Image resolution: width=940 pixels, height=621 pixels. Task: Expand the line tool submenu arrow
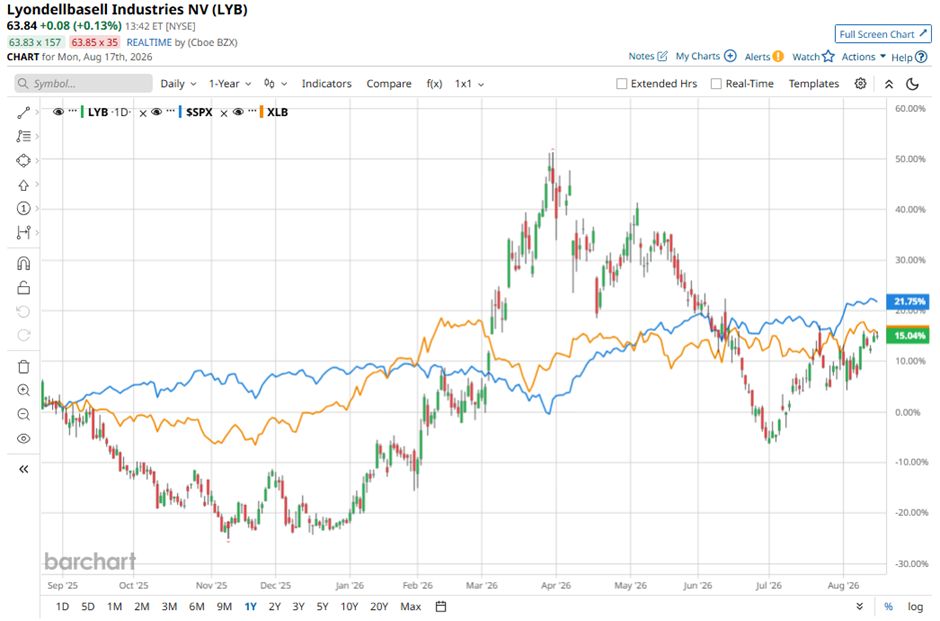[37, 113]
